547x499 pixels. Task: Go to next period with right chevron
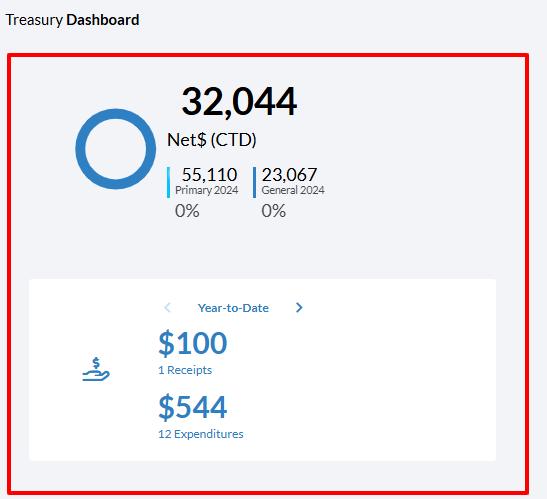299,307
